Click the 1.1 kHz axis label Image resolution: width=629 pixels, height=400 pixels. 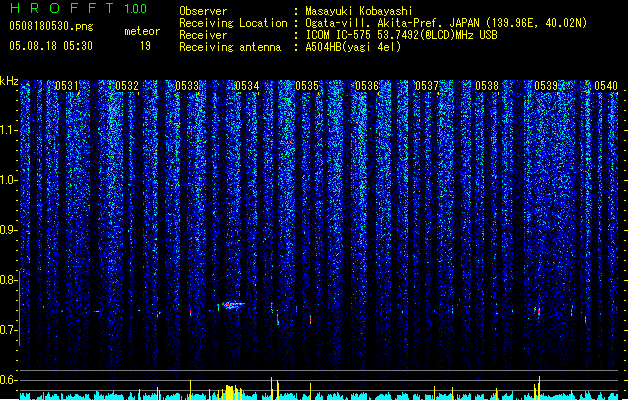(8, 130)
